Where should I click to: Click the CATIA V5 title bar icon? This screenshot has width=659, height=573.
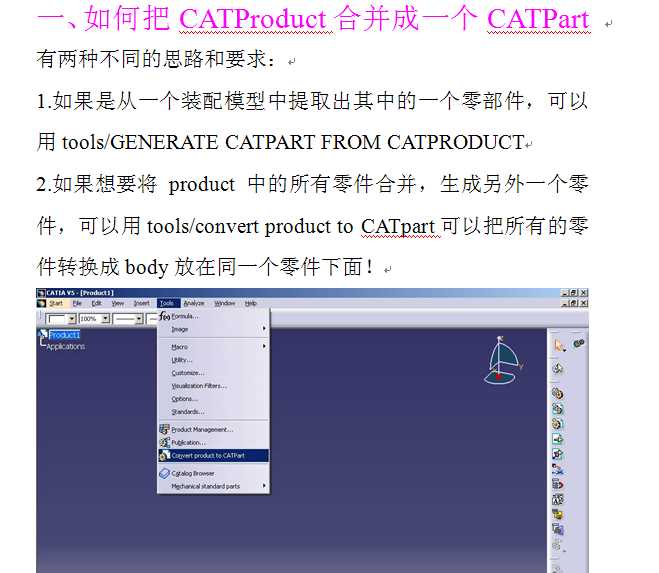tap(41, 293)
